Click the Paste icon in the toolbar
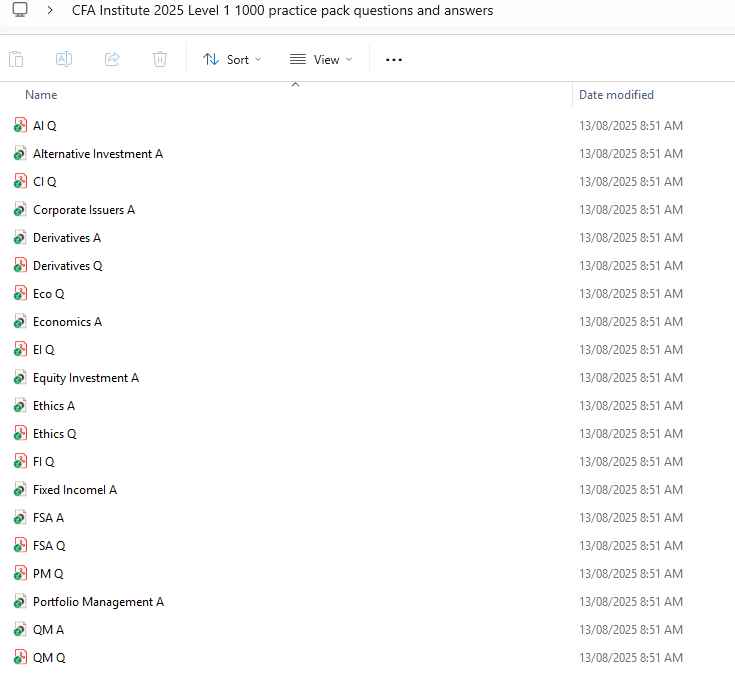 (16, 59)
